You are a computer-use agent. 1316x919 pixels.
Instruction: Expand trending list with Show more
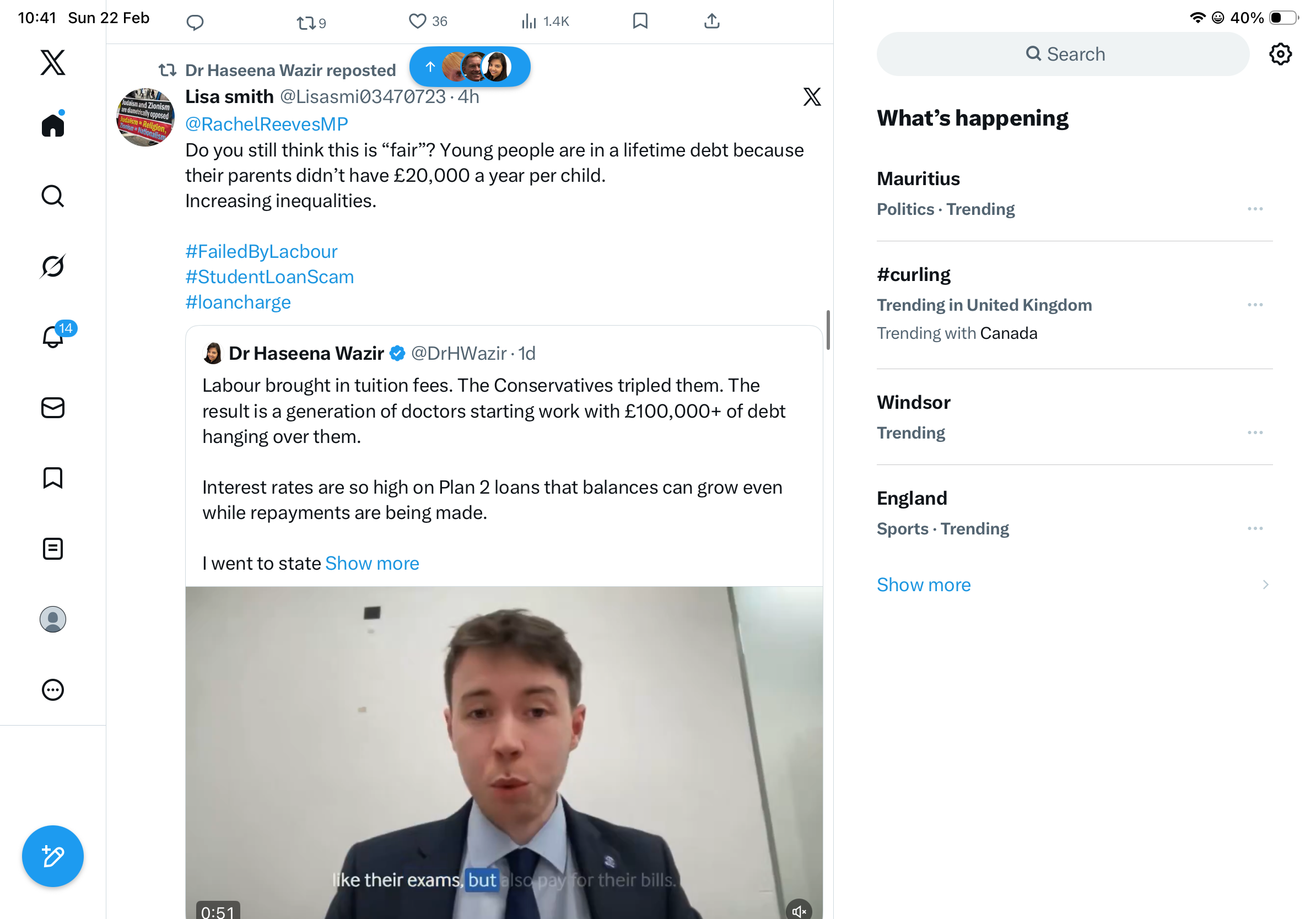point(924,585)
